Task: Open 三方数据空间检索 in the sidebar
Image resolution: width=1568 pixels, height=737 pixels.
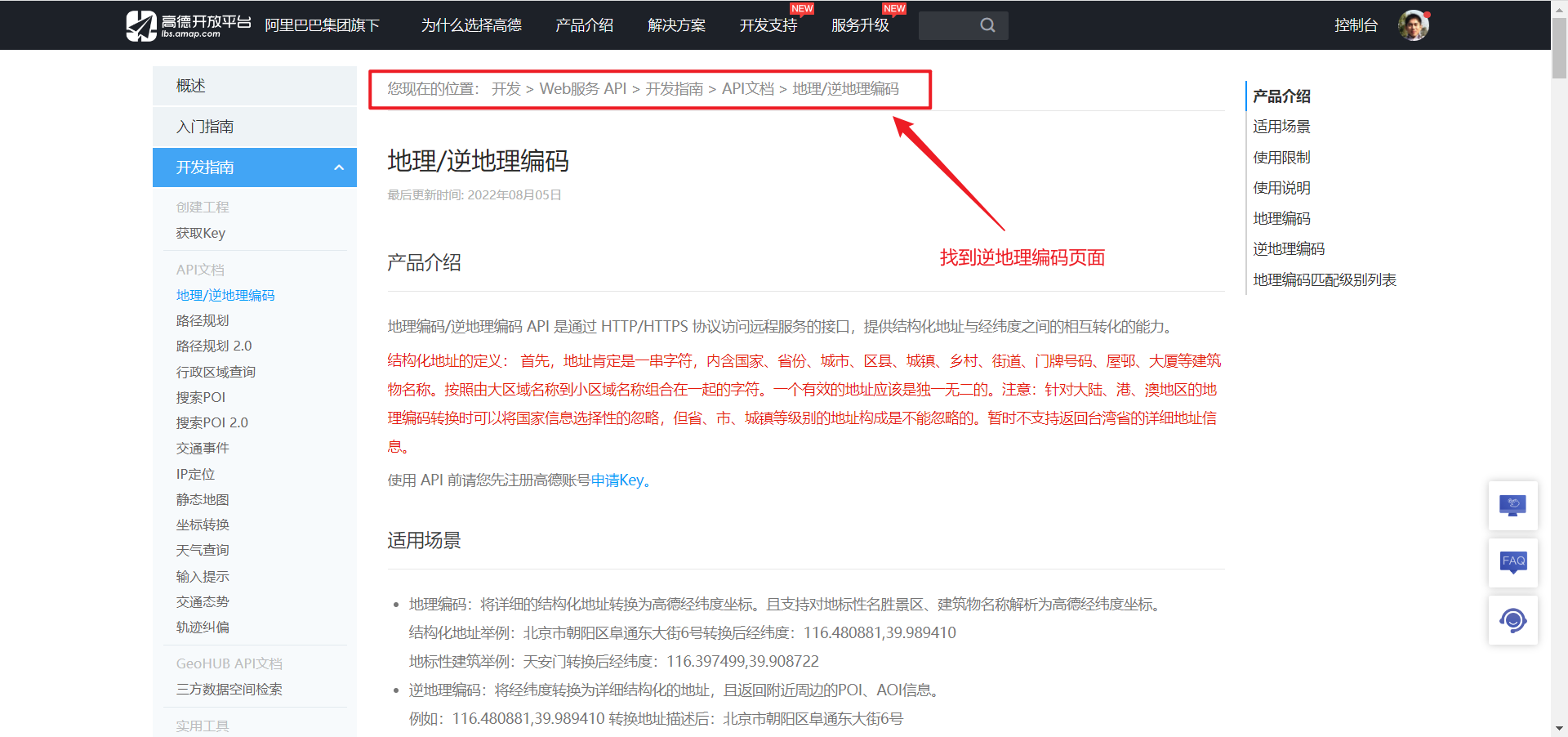Action: point(229,689)
